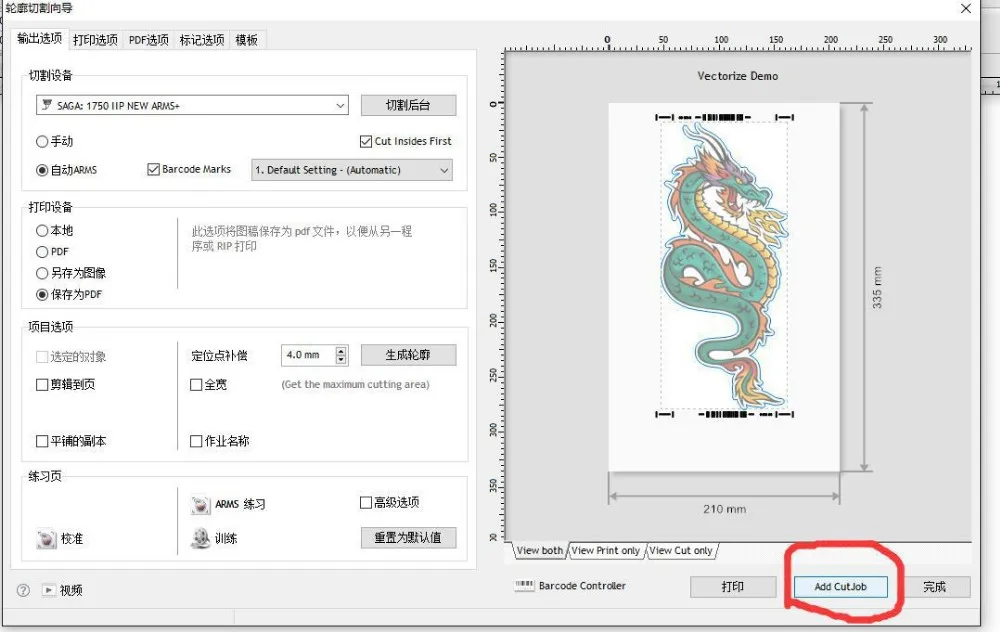Click the generate contour (生成轮廓) button
The image size is (1000, 632).
coord(408,355)
